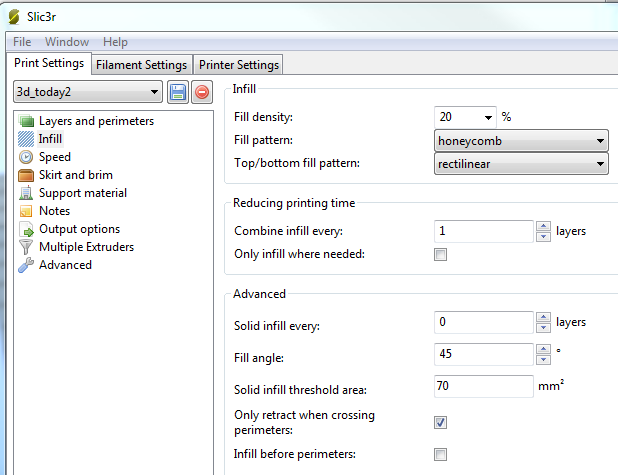
Task: Open Top/bottom fill pattern dropdown
Action: 521,164
